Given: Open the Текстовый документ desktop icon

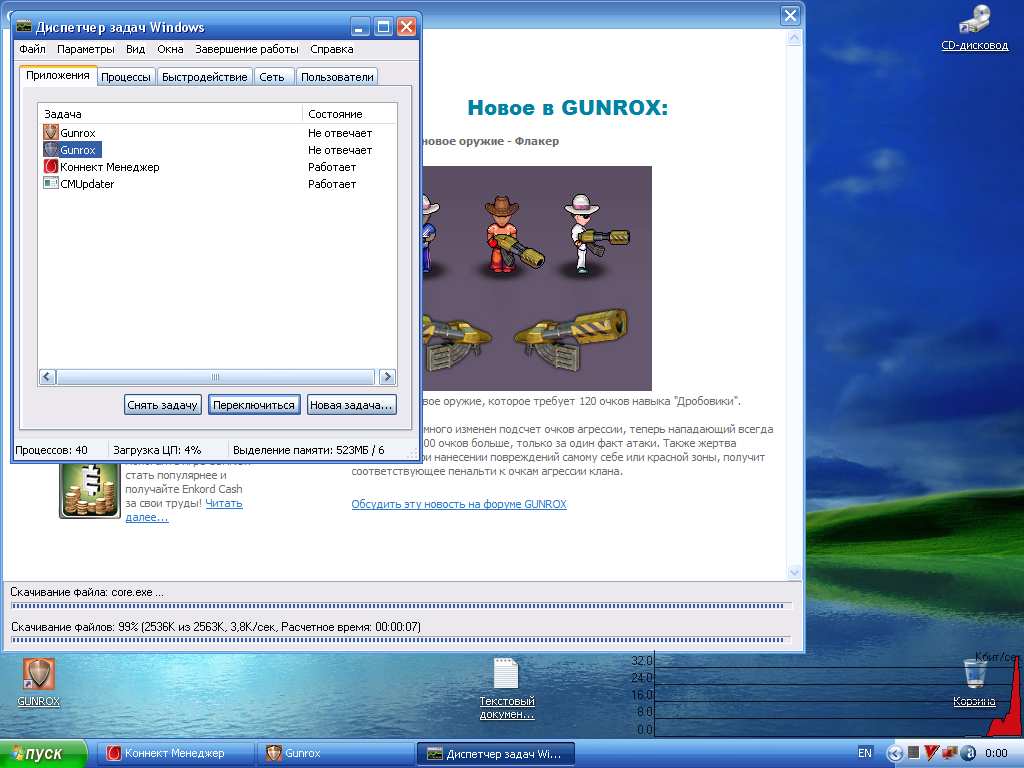Looking at the screenshot, I should [x=506, y=675].
